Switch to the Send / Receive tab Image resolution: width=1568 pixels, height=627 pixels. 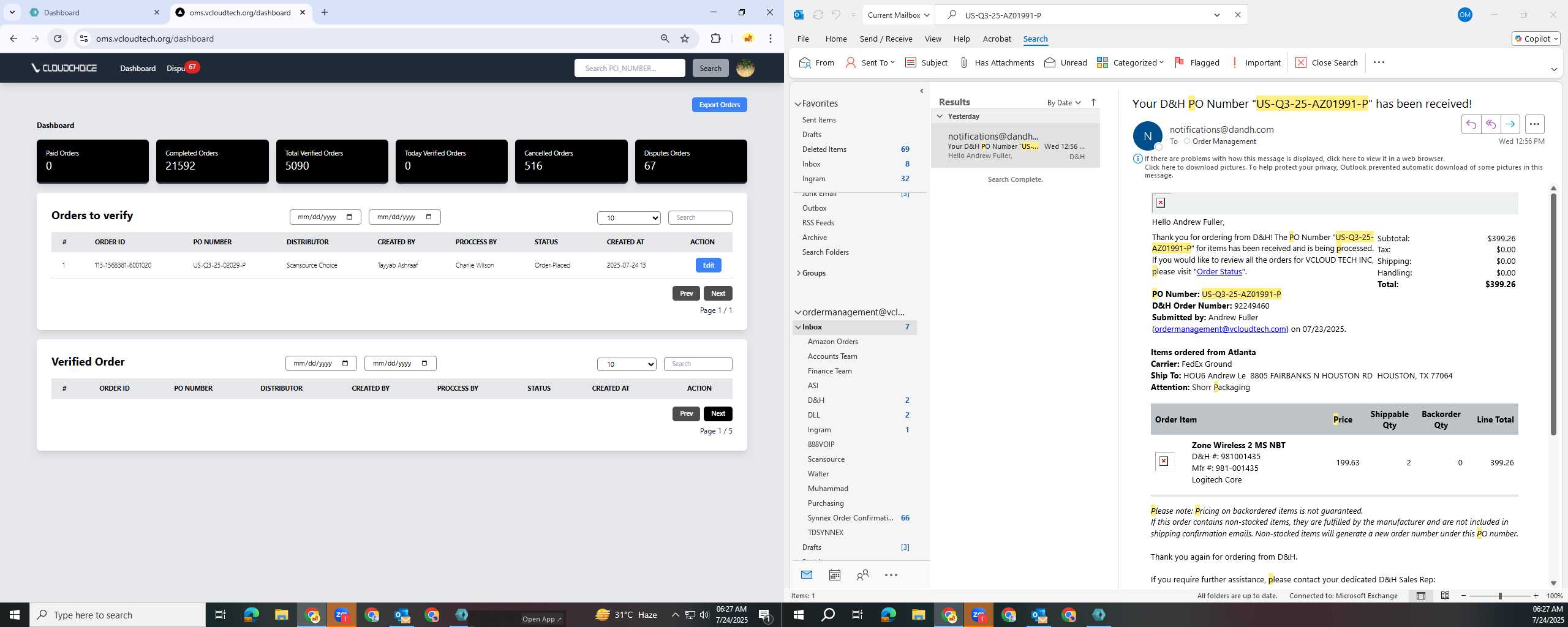pos(886,39)
